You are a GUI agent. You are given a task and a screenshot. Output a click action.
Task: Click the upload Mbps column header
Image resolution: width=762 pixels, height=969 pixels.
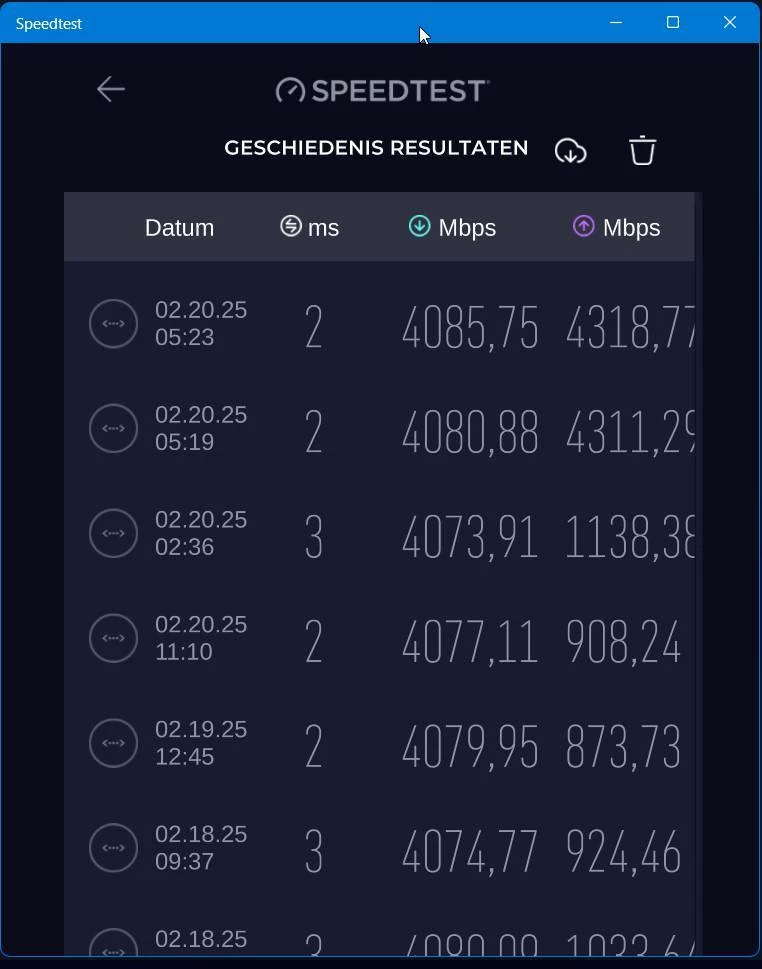(617, 227)
